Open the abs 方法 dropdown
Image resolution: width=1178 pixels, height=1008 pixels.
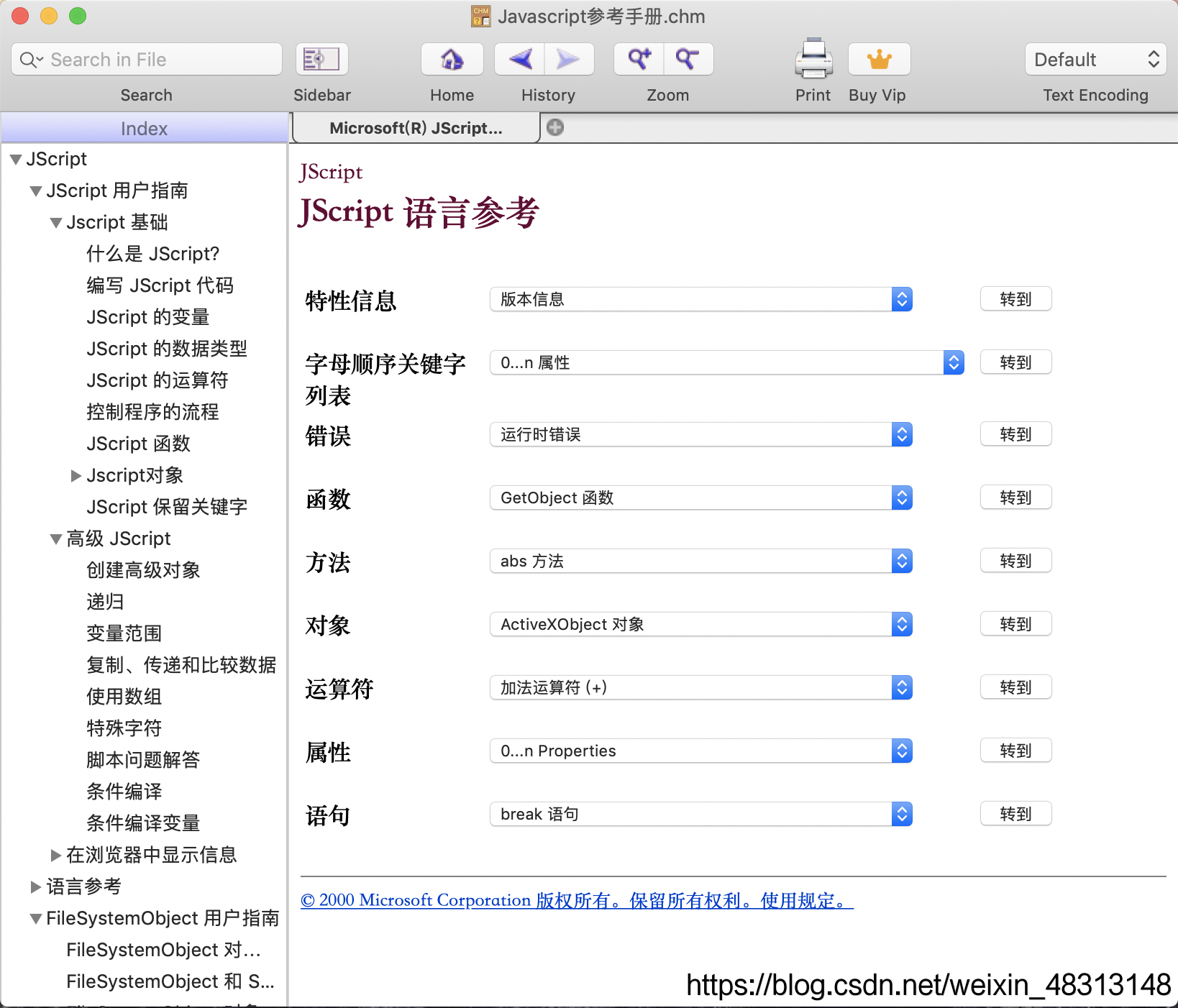[x=701, y=561]
